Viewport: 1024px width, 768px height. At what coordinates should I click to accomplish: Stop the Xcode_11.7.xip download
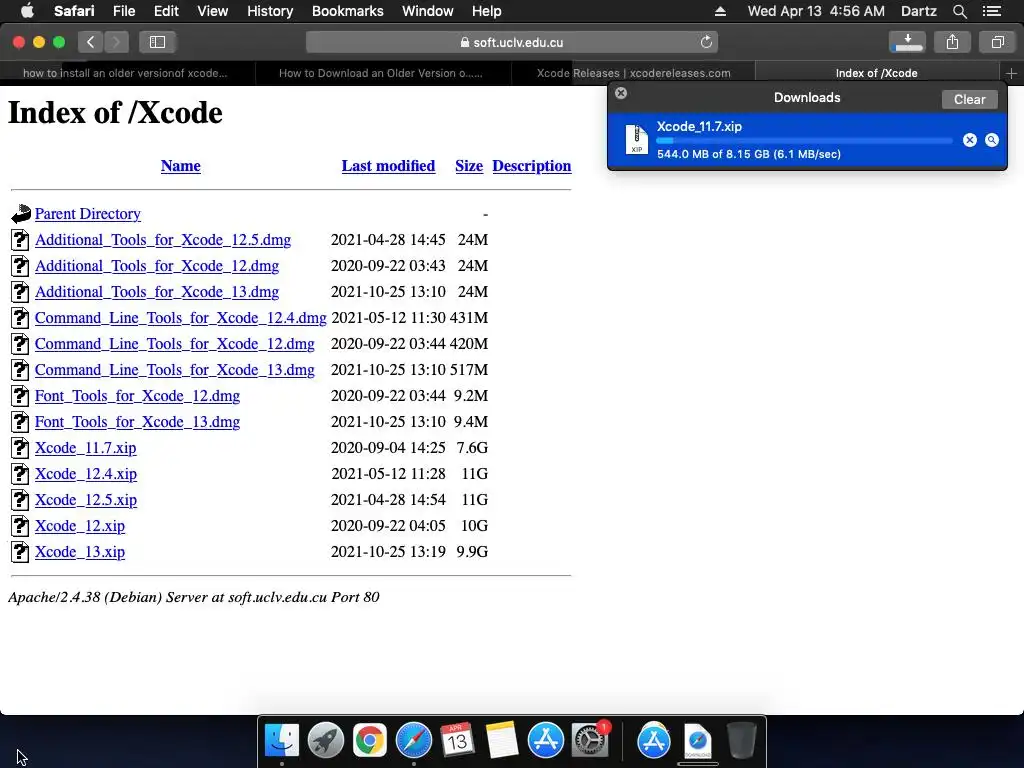click(970, 140)
